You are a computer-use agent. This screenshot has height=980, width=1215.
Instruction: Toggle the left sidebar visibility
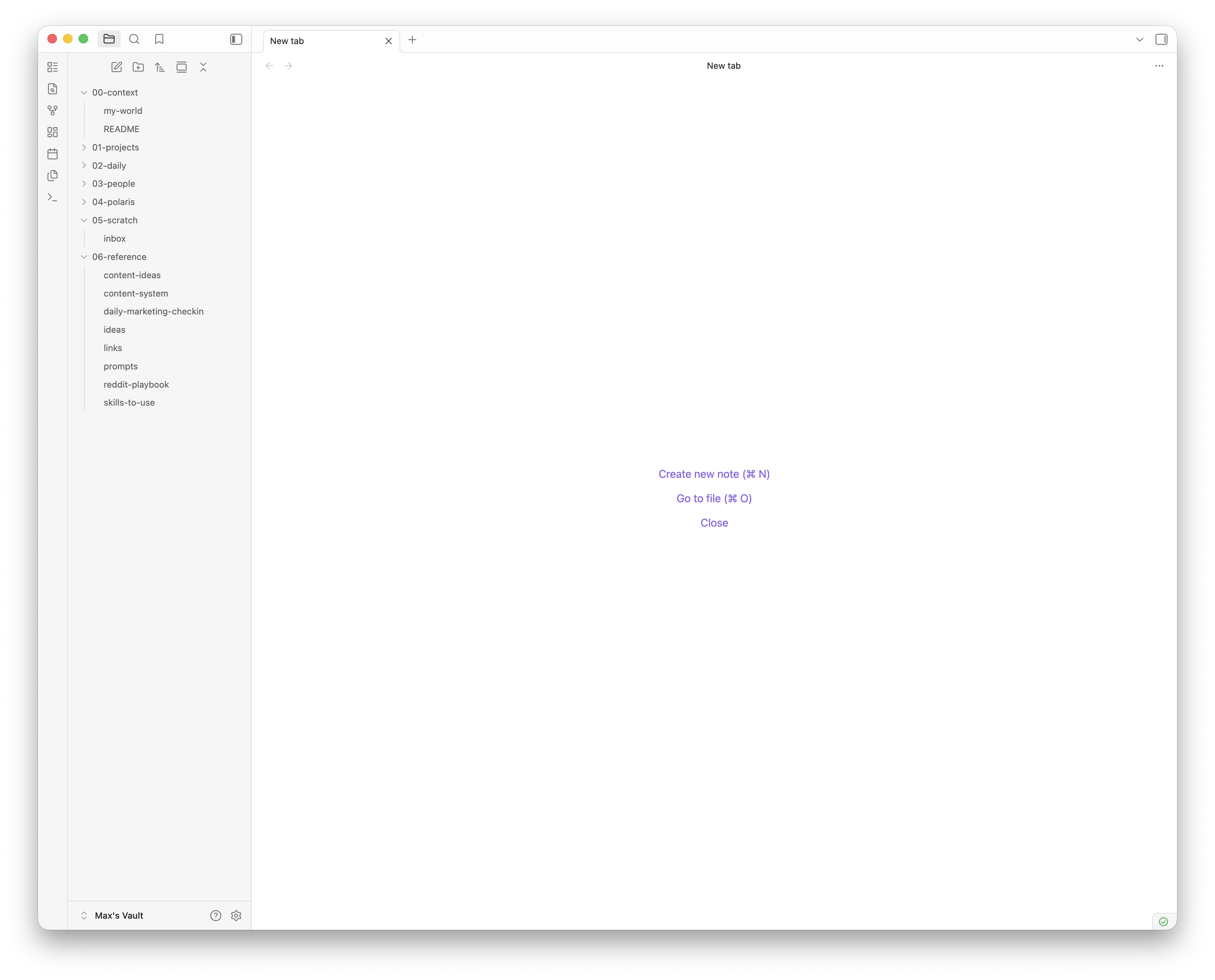(x=236, y=39)
